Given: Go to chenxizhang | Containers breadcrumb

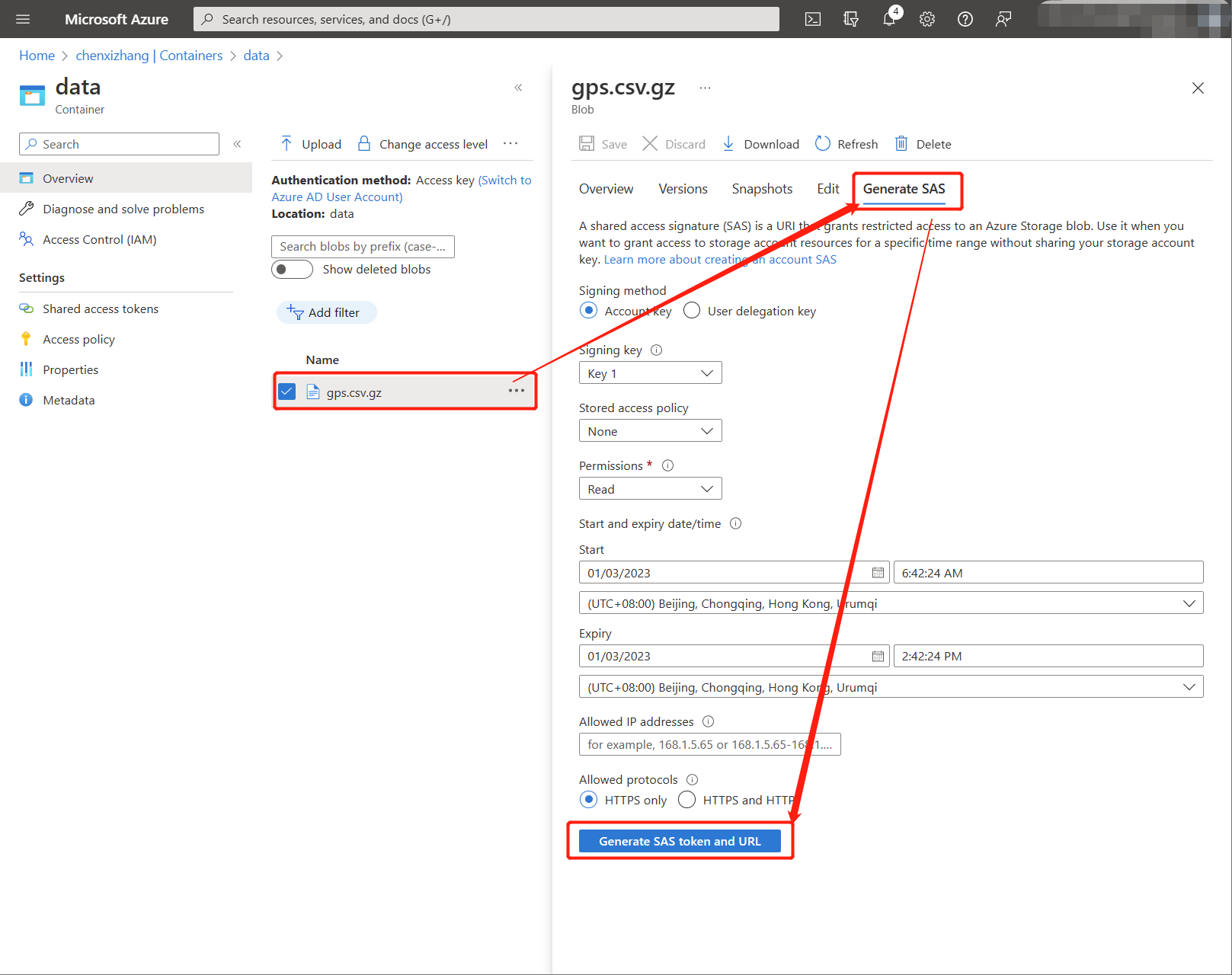Looking at the screenshot, I should 149,56.
